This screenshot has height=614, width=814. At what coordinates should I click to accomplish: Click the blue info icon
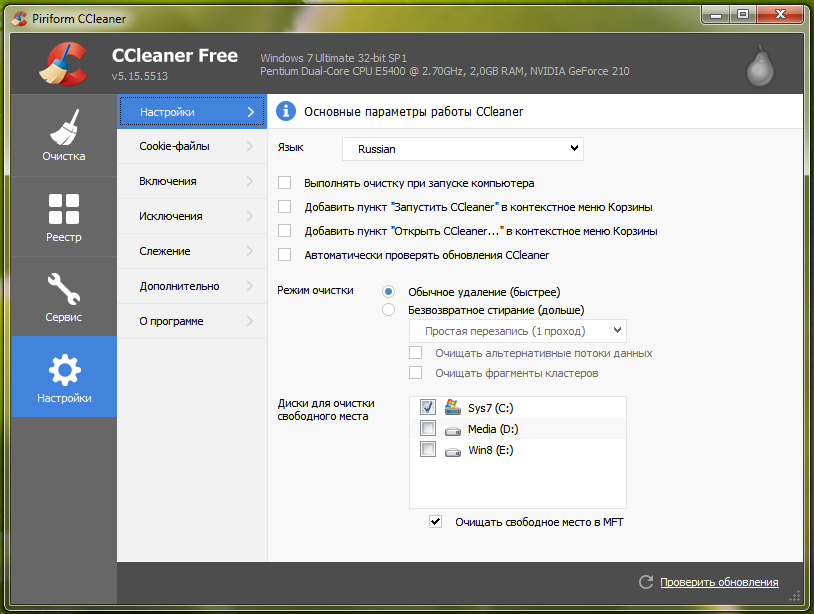(x=286, y=111)
